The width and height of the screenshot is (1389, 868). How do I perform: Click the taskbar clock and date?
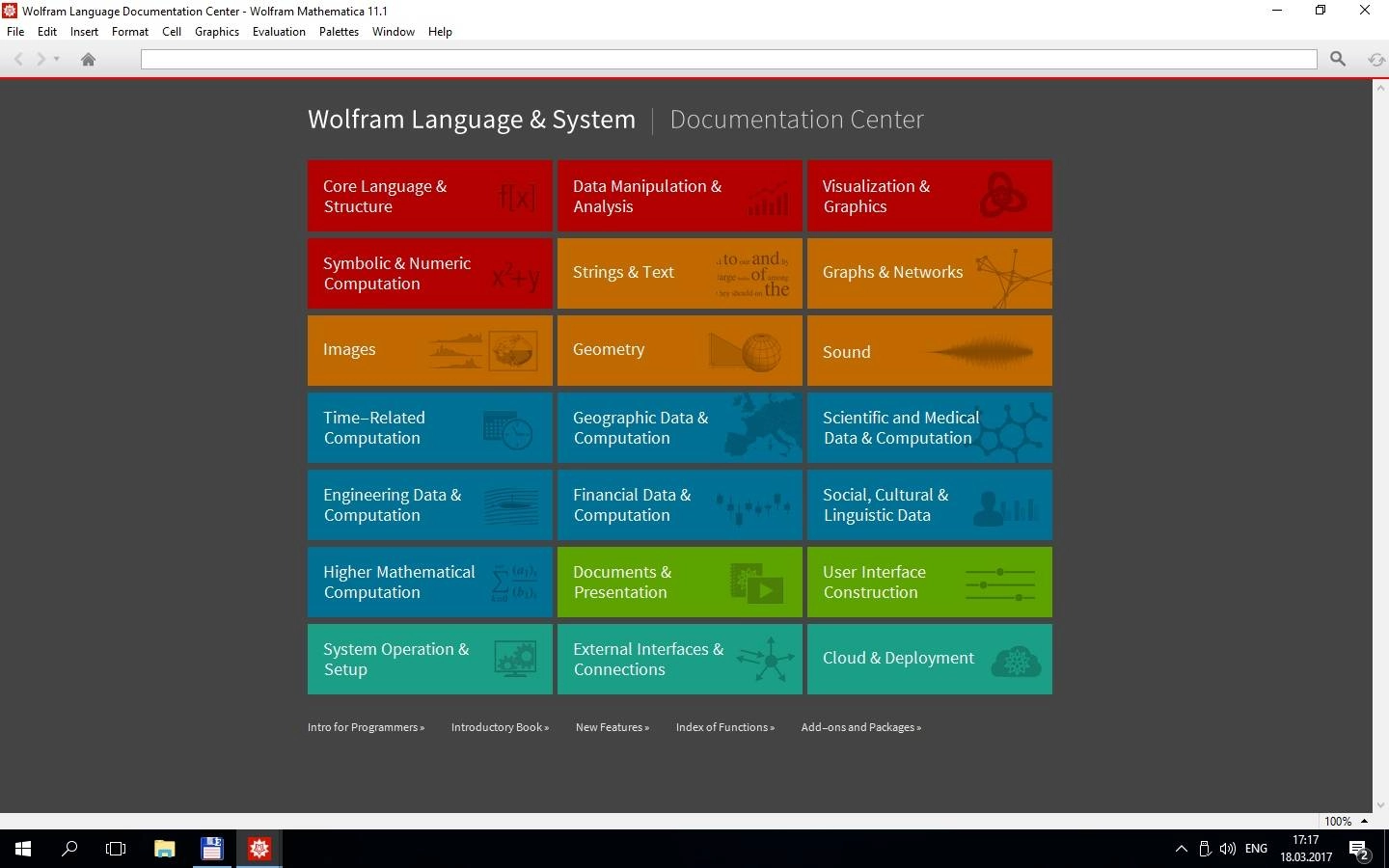coord(1306,849)
